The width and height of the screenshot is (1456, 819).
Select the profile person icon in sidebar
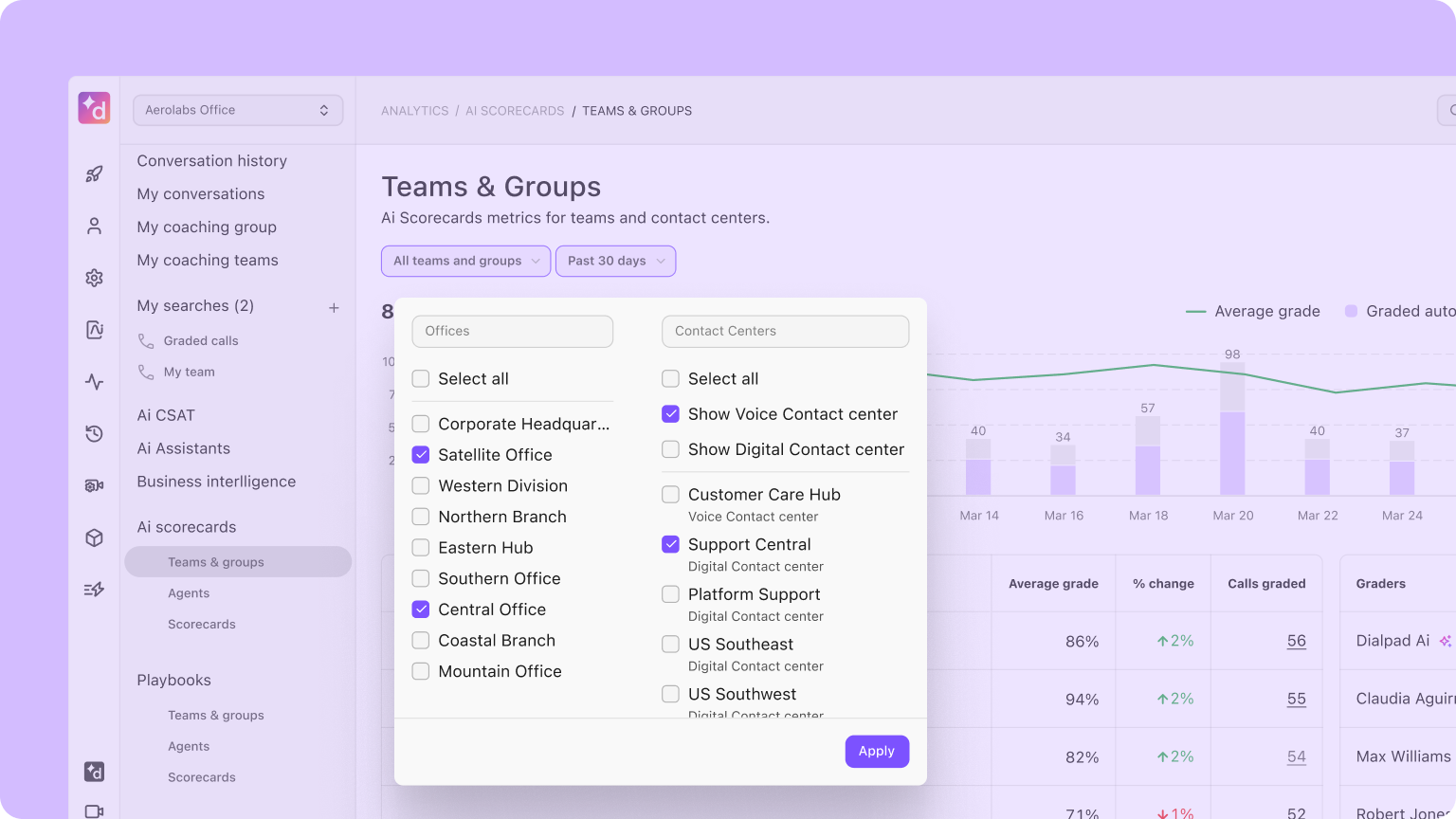pos(93,226)
